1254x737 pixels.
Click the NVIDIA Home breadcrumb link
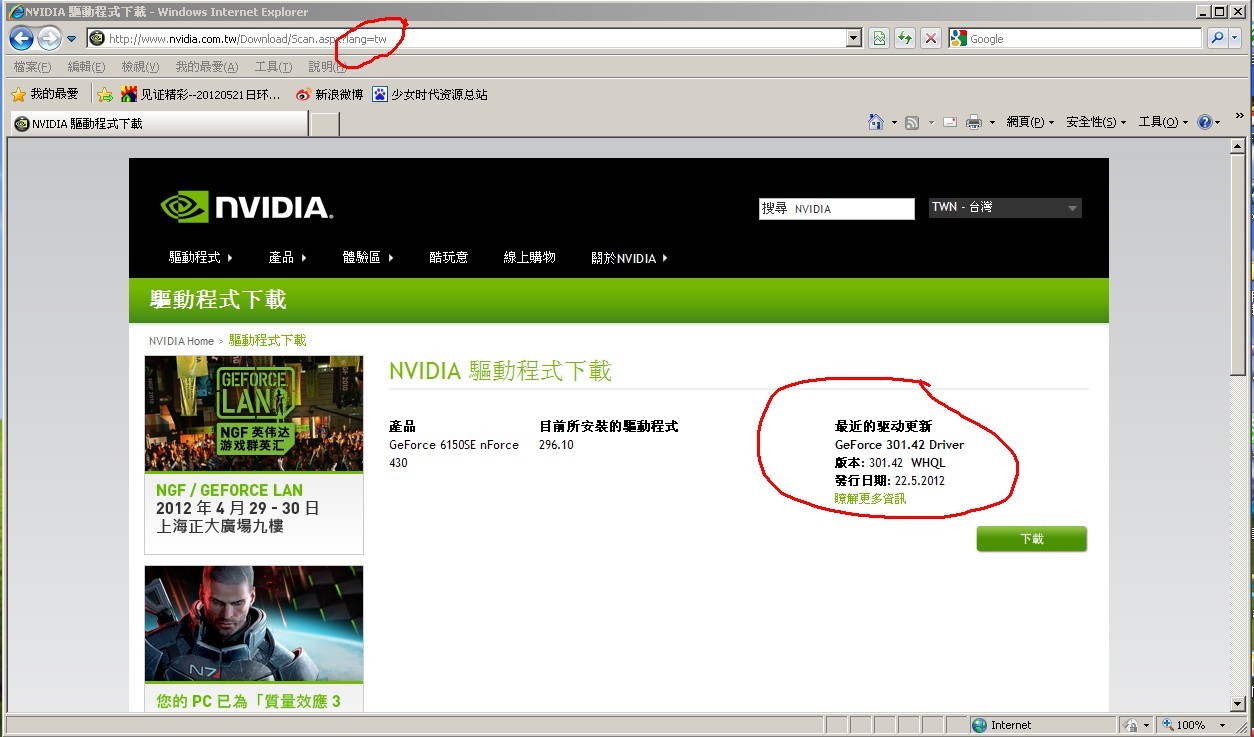181,341
